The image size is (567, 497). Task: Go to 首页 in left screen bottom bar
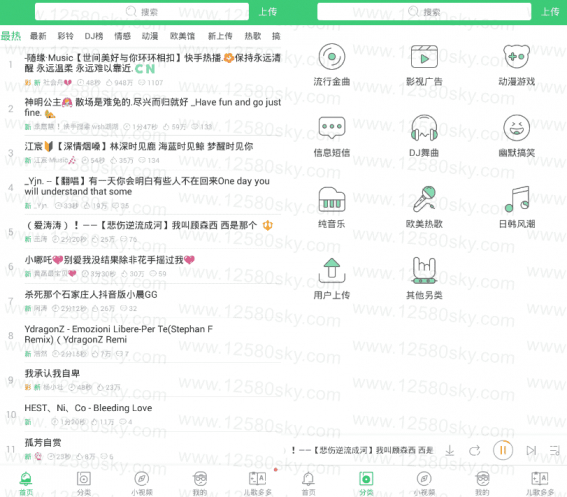tap(26, 484)
